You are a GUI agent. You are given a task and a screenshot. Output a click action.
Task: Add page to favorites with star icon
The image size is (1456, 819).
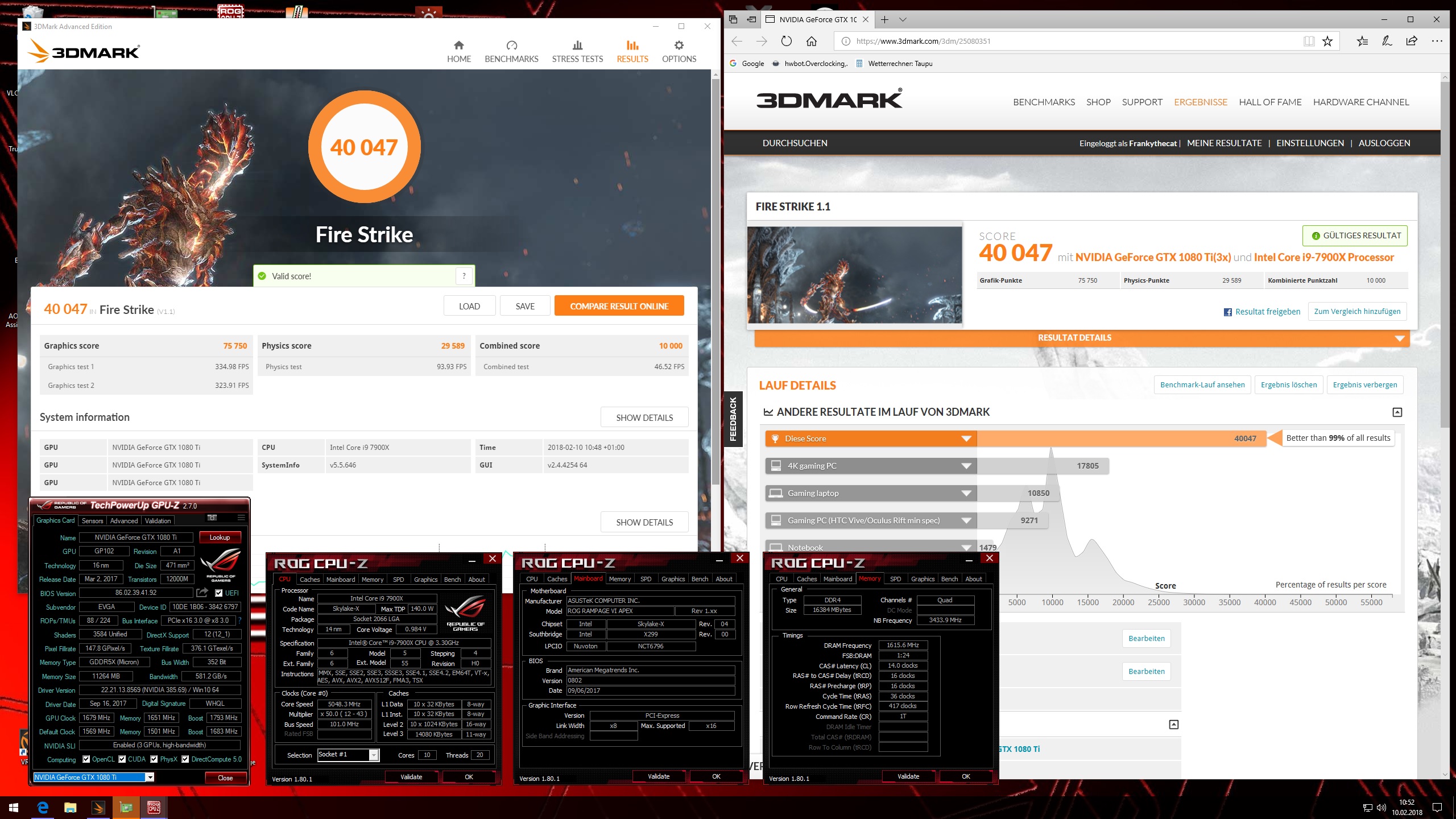point(1327,41)
